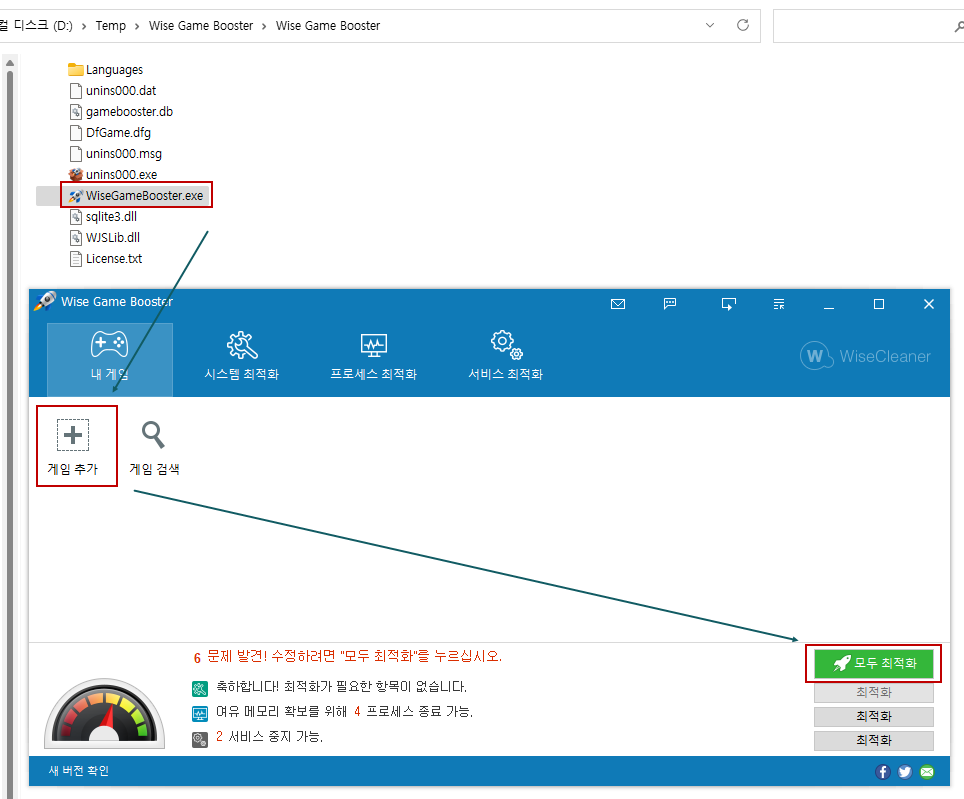Screen dimensions: 964x799
Task: Click the mail icon in title bar
Action: [x=618, y=304]
